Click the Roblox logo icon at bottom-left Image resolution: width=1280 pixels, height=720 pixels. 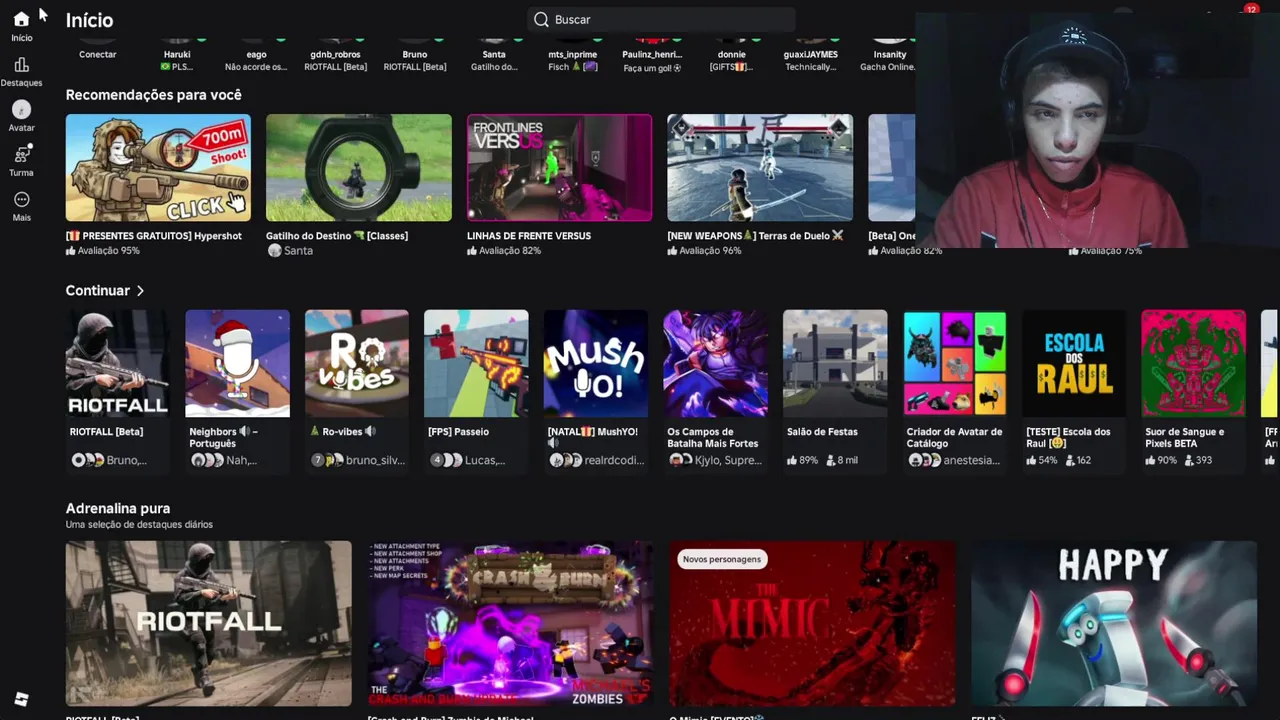click(21, 699)
